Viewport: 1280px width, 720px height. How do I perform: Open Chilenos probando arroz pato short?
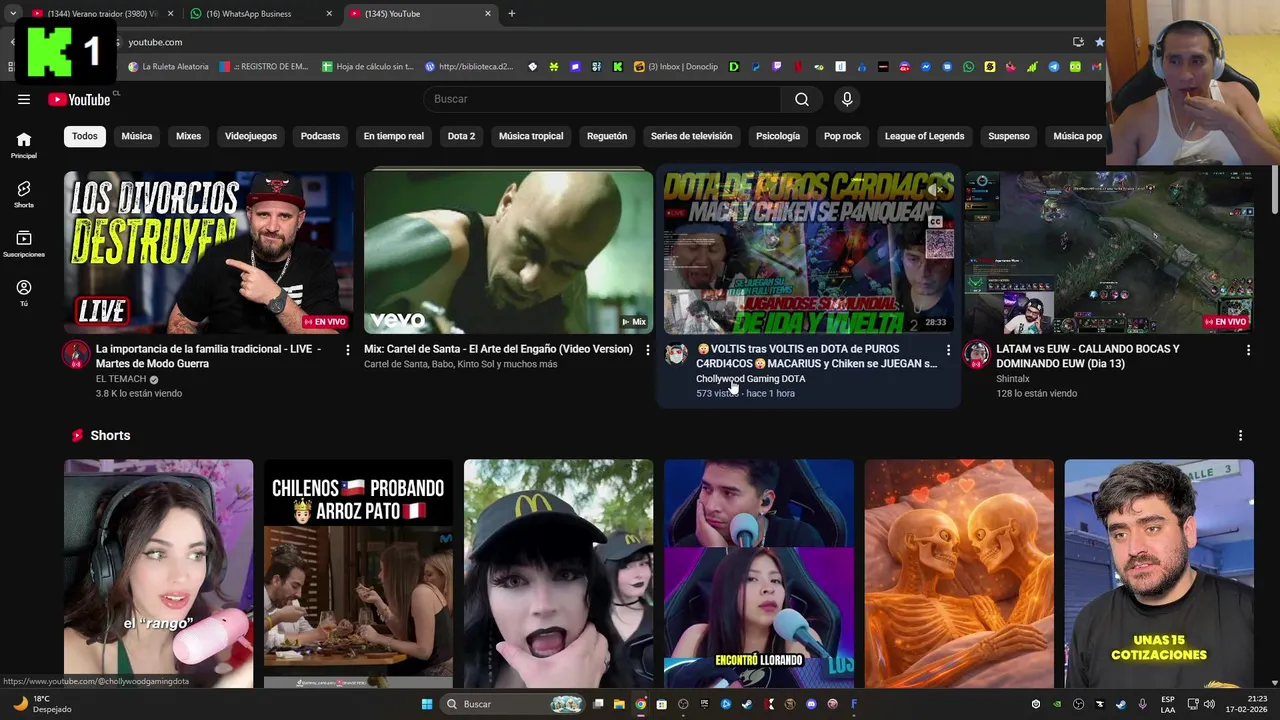pos(358,573)
